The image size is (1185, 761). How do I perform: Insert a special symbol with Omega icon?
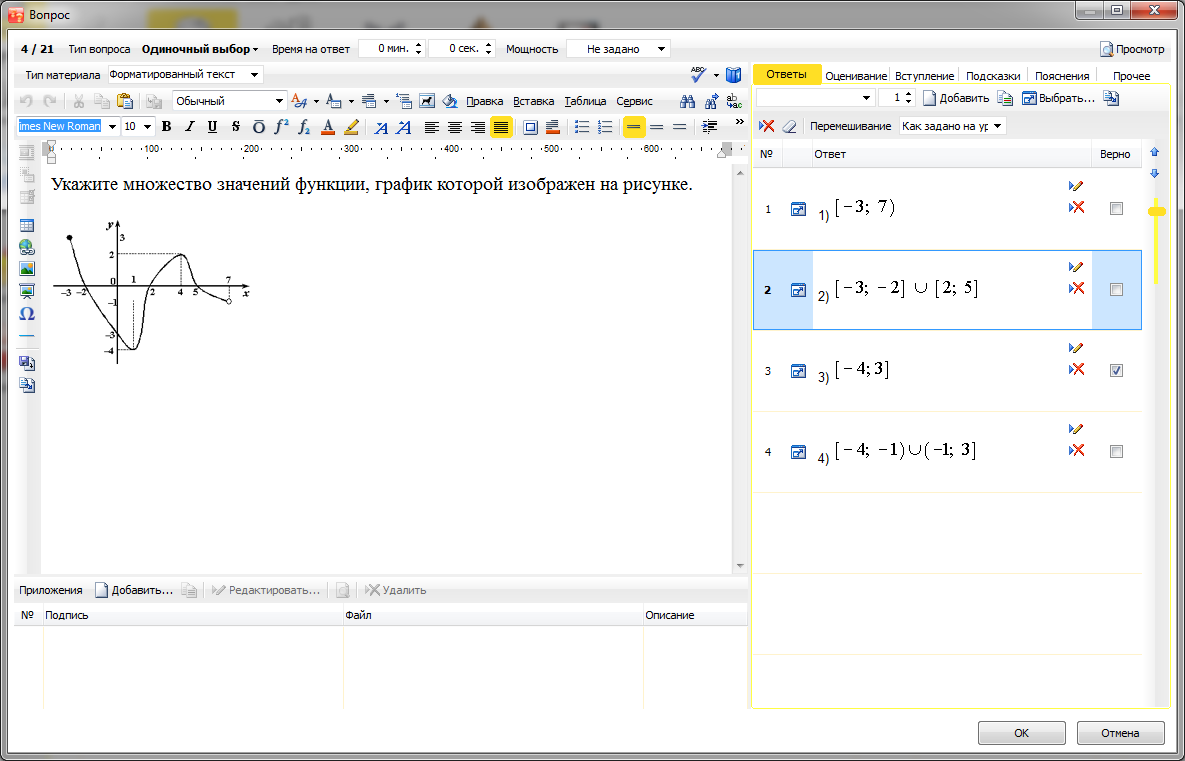coord(27,313)
